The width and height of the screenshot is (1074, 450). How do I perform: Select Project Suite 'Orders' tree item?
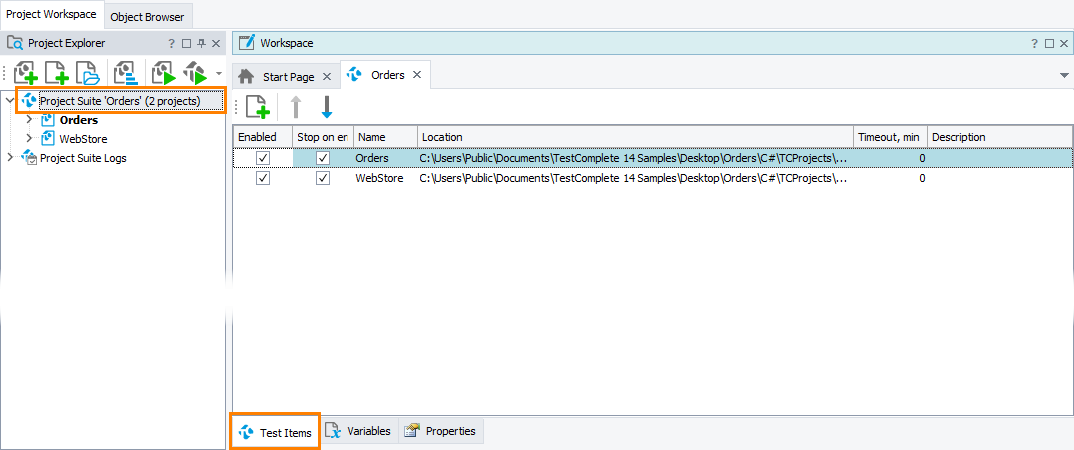click(121, 101)
